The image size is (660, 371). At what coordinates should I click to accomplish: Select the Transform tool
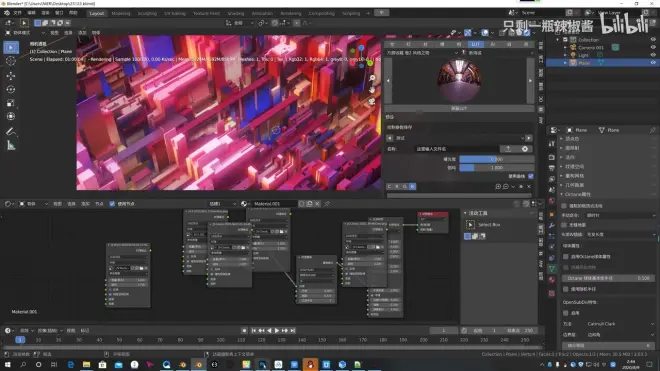point(11,117)
